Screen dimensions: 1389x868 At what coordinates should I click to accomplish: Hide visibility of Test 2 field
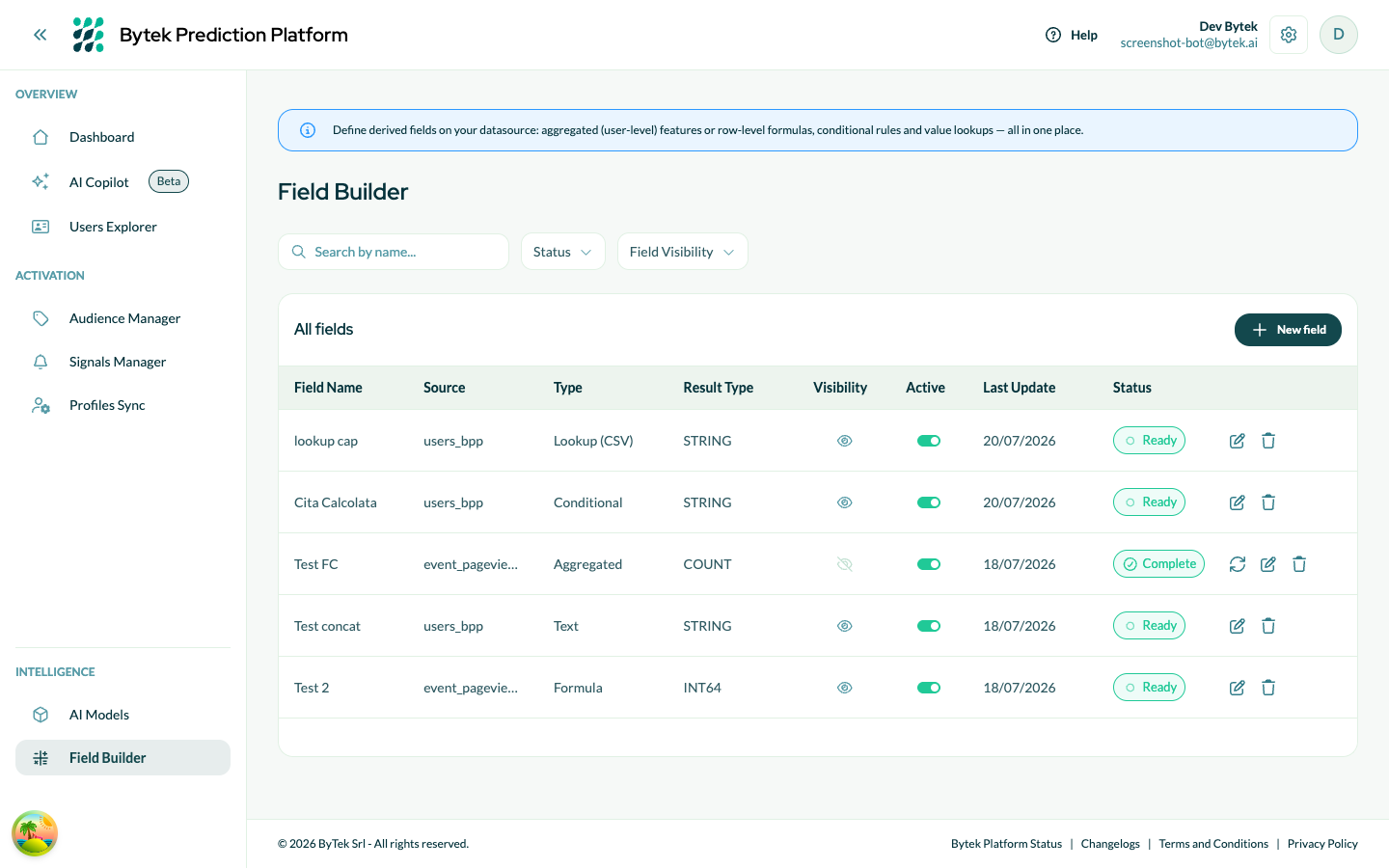point(845,688)
